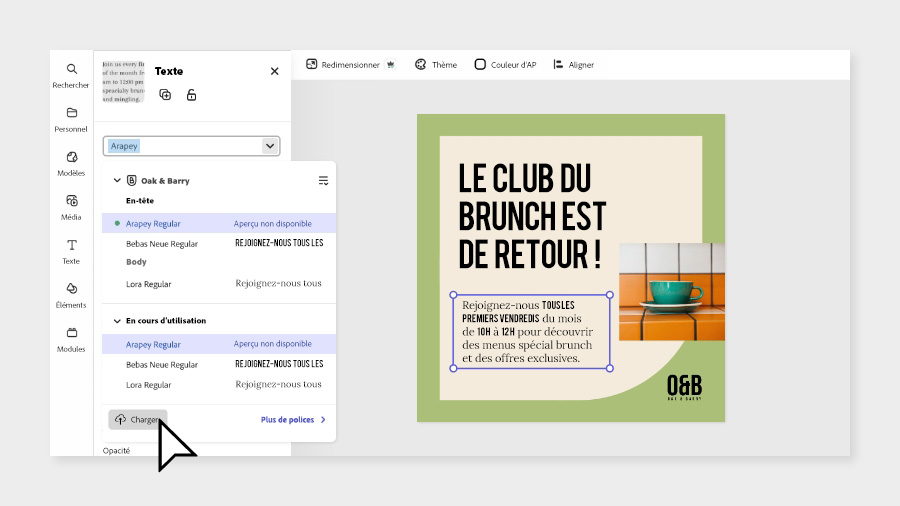This screenshot has height=506, width=900.
Task: Click the text preview thumbnail
Action: coord(123,81)
